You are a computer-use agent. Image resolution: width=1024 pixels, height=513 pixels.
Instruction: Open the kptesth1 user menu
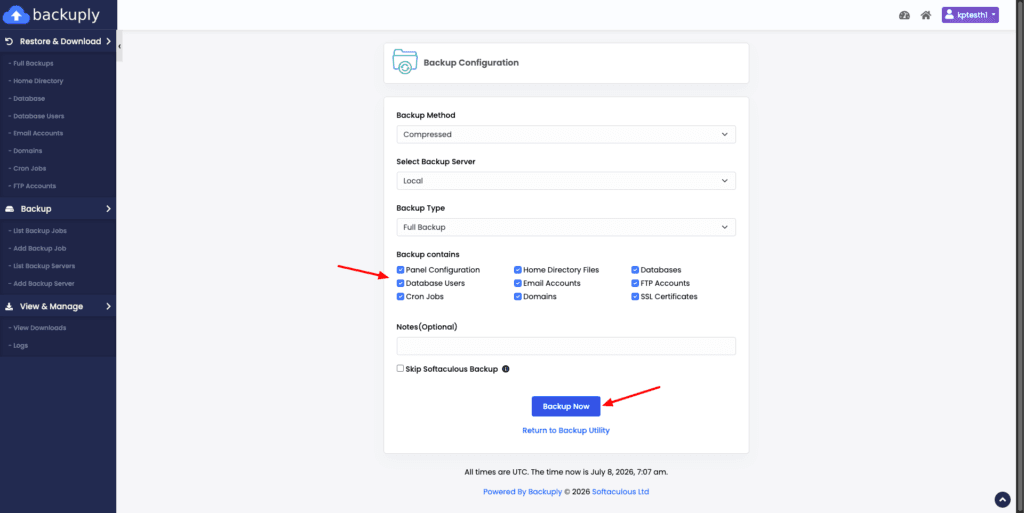pos(970,15)
